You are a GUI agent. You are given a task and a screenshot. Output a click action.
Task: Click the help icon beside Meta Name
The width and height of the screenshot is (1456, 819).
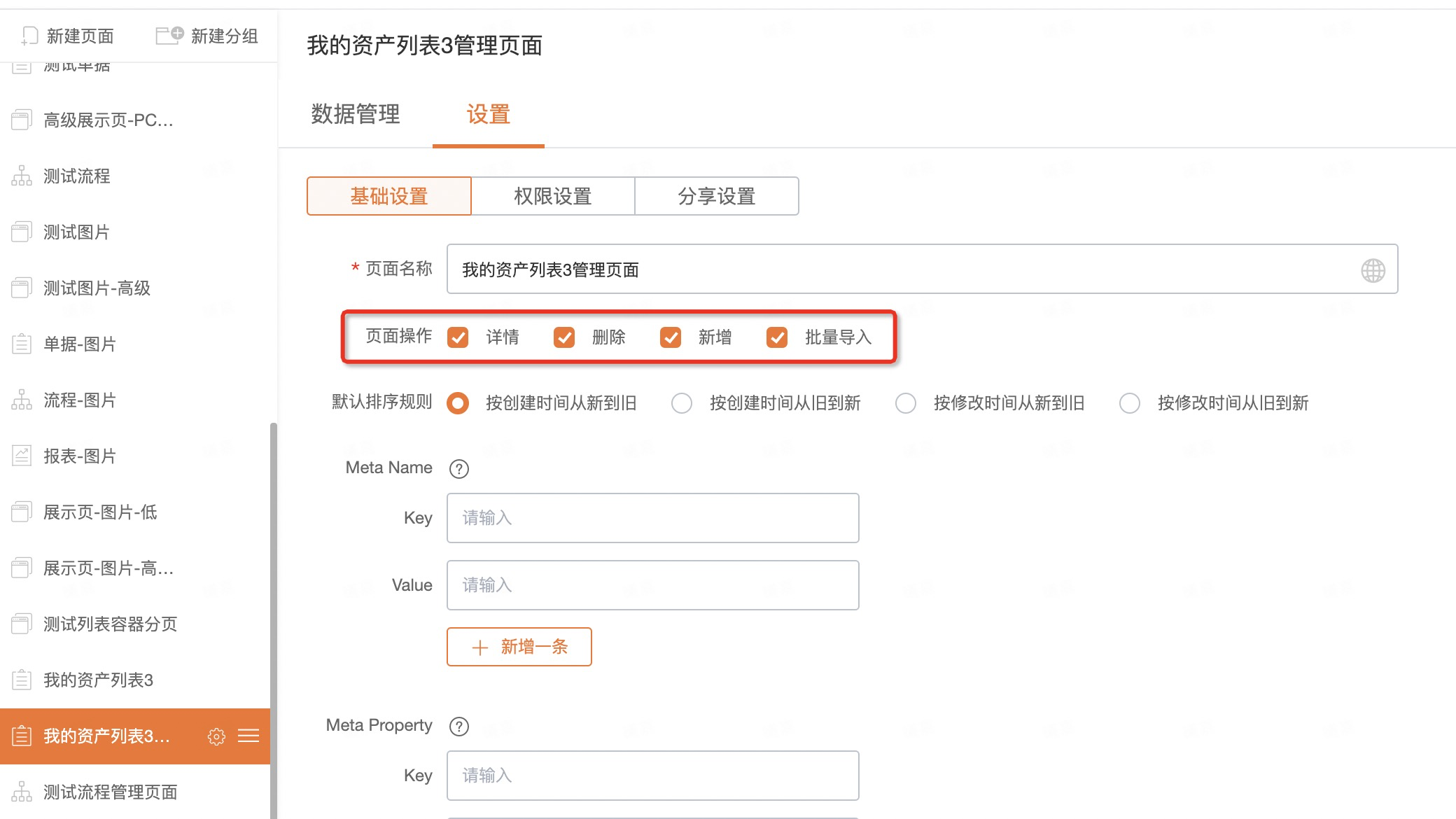pyautogui.click(x=459, y=469)
